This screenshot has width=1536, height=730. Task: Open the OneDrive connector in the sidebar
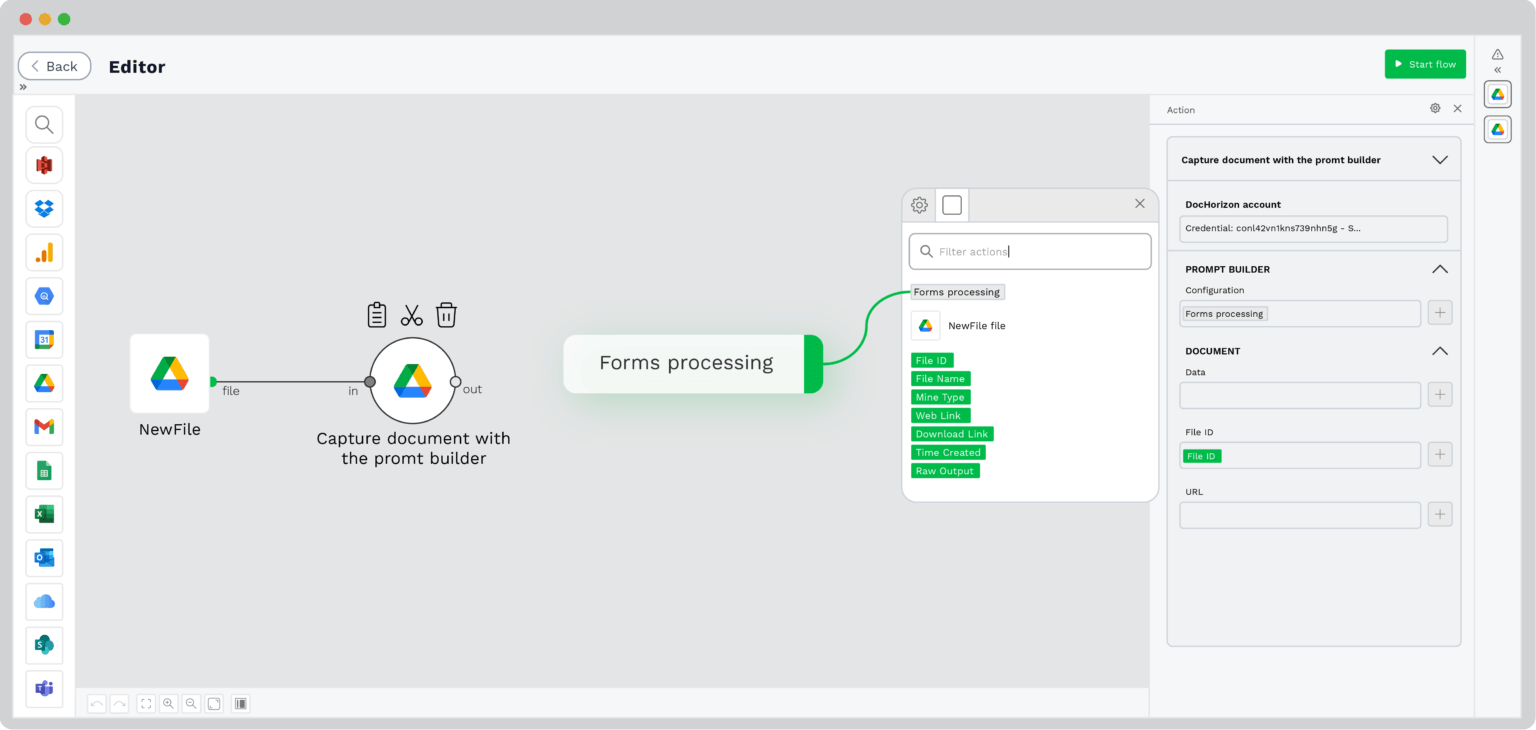pos(44,601)
